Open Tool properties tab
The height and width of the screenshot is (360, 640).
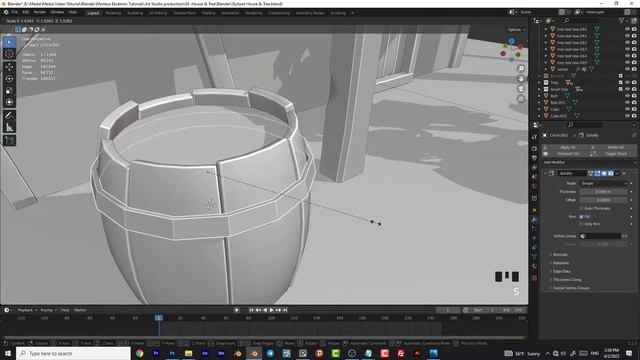tap(534, 137)
